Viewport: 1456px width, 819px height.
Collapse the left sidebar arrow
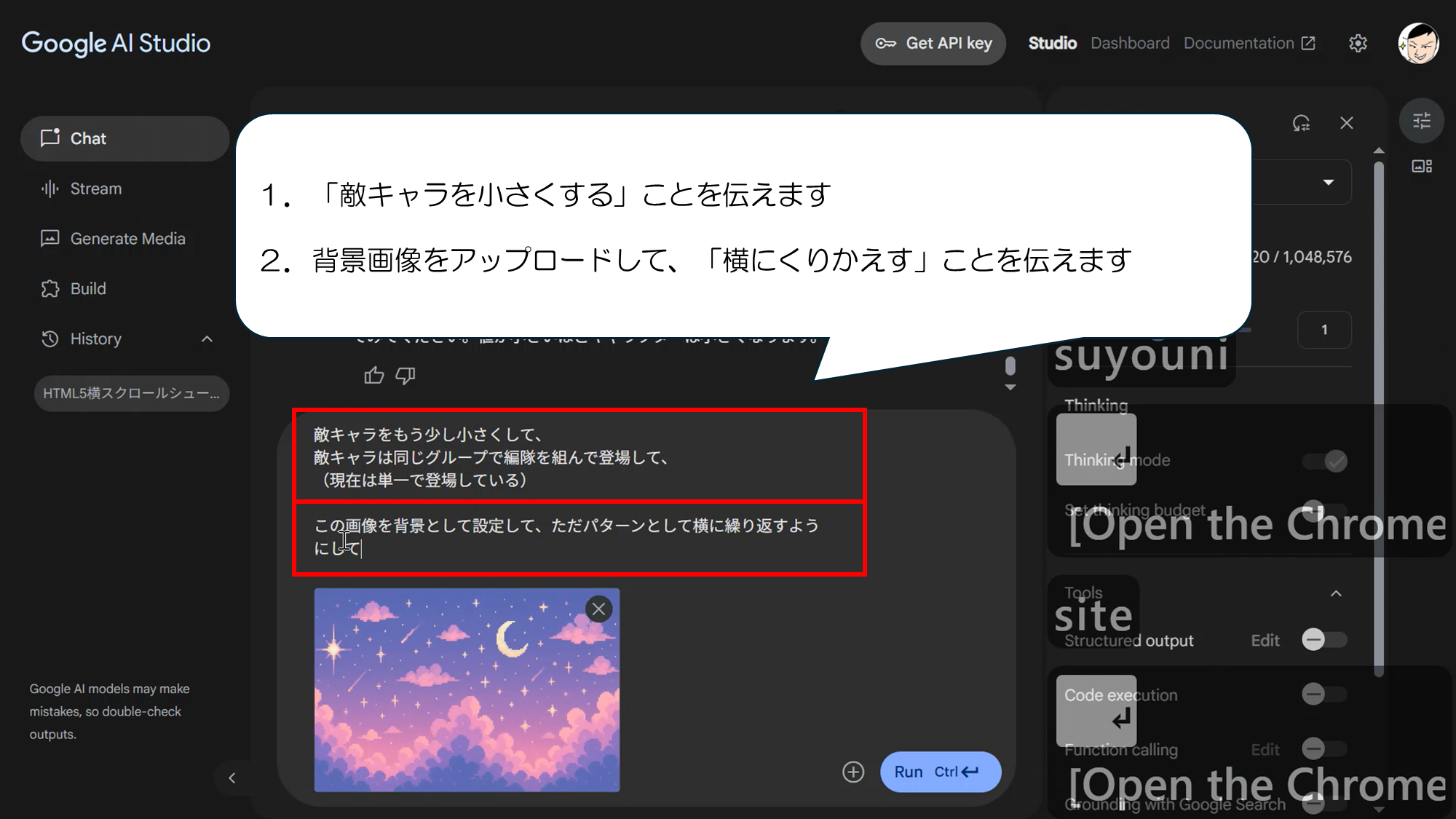[232, 778]
